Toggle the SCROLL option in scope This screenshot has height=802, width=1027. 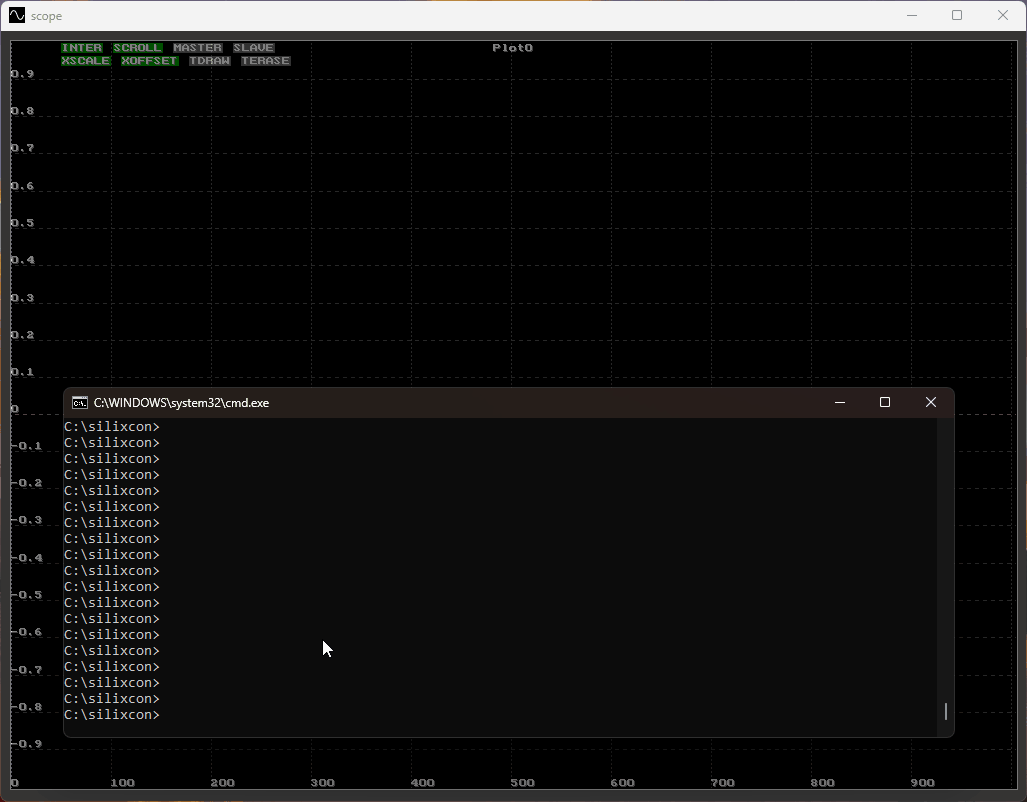click(138, 48)
